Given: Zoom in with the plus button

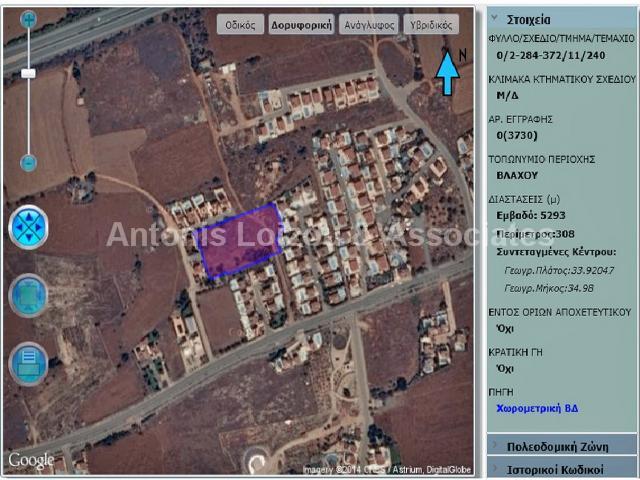Looking at the screenshot, I should click(29, 19).
